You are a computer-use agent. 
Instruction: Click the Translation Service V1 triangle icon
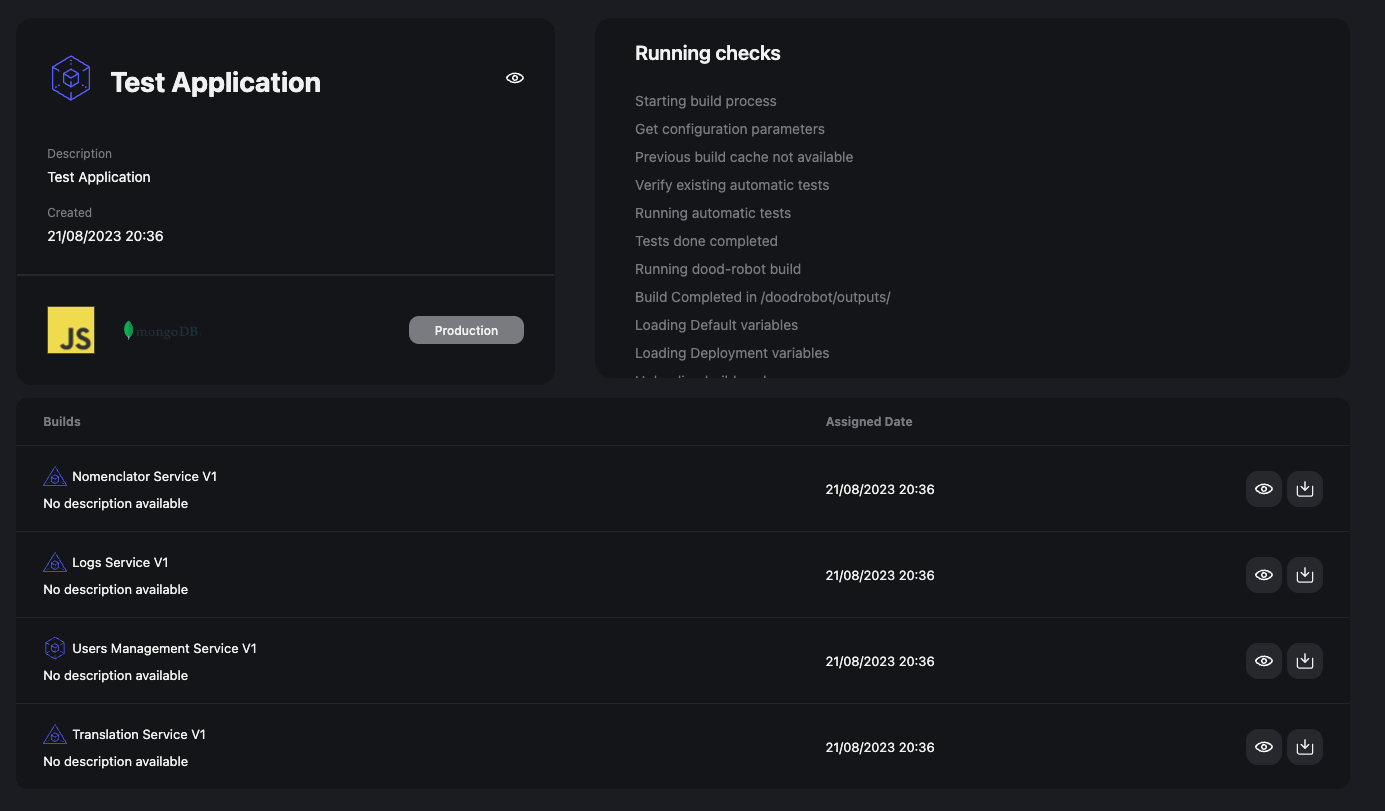[55, 735]
